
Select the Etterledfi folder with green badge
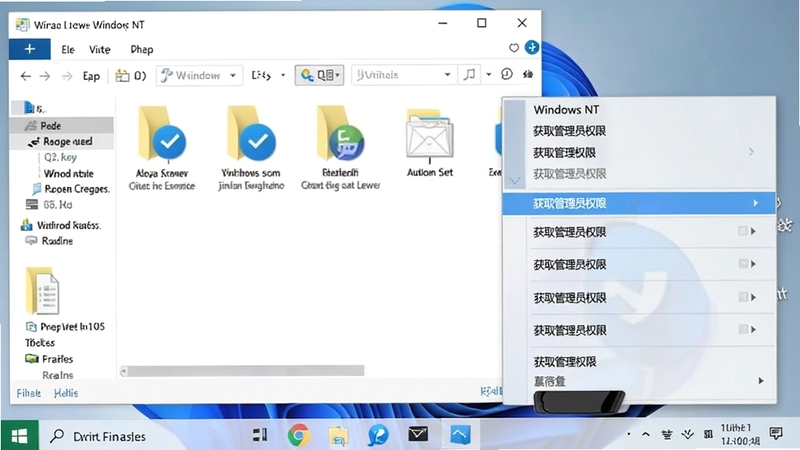(340, 148)
